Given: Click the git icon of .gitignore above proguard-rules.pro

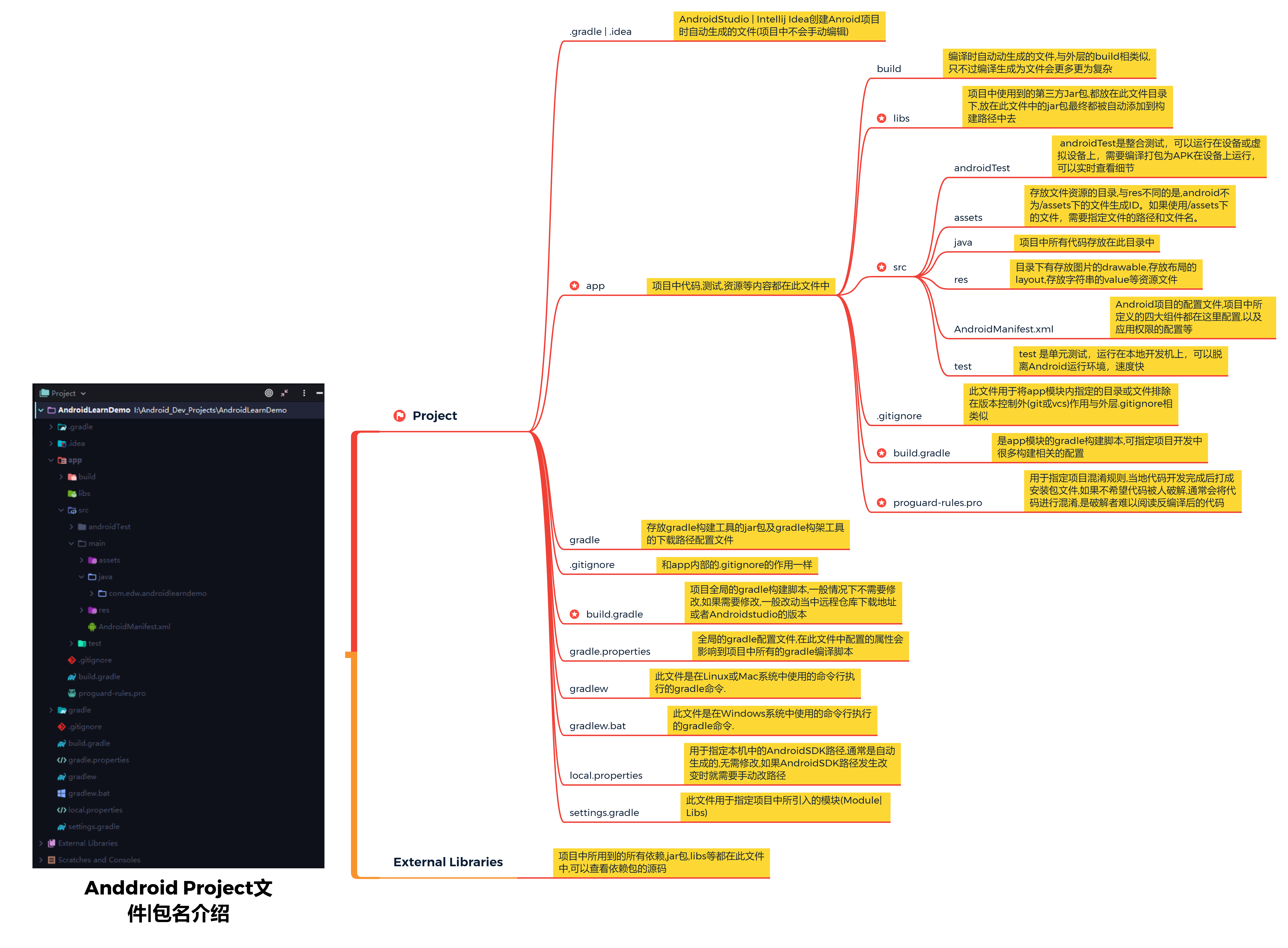Looking at the screenshot, I should pyautogui.click(x=72, y=660).
